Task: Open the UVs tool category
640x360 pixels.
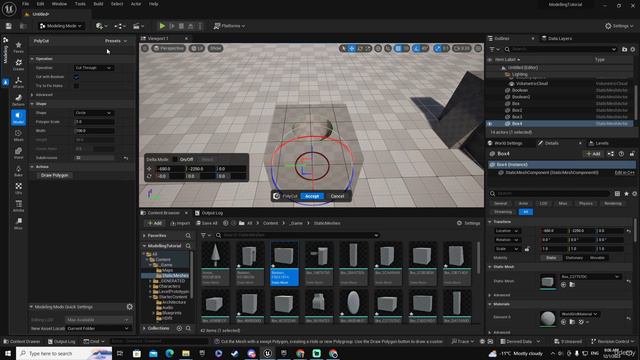Action: pos(18,188)
